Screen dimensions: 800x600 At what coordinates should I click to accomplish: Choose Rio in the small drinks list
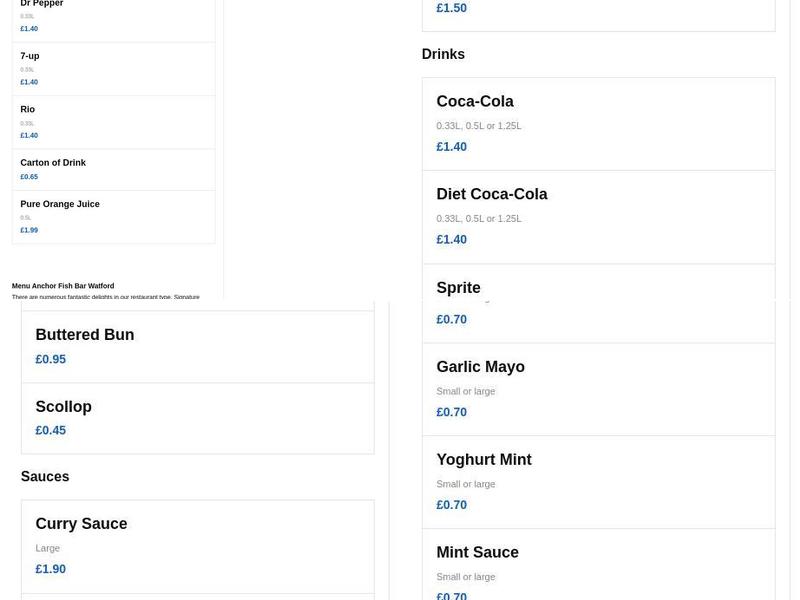(28, 110)
